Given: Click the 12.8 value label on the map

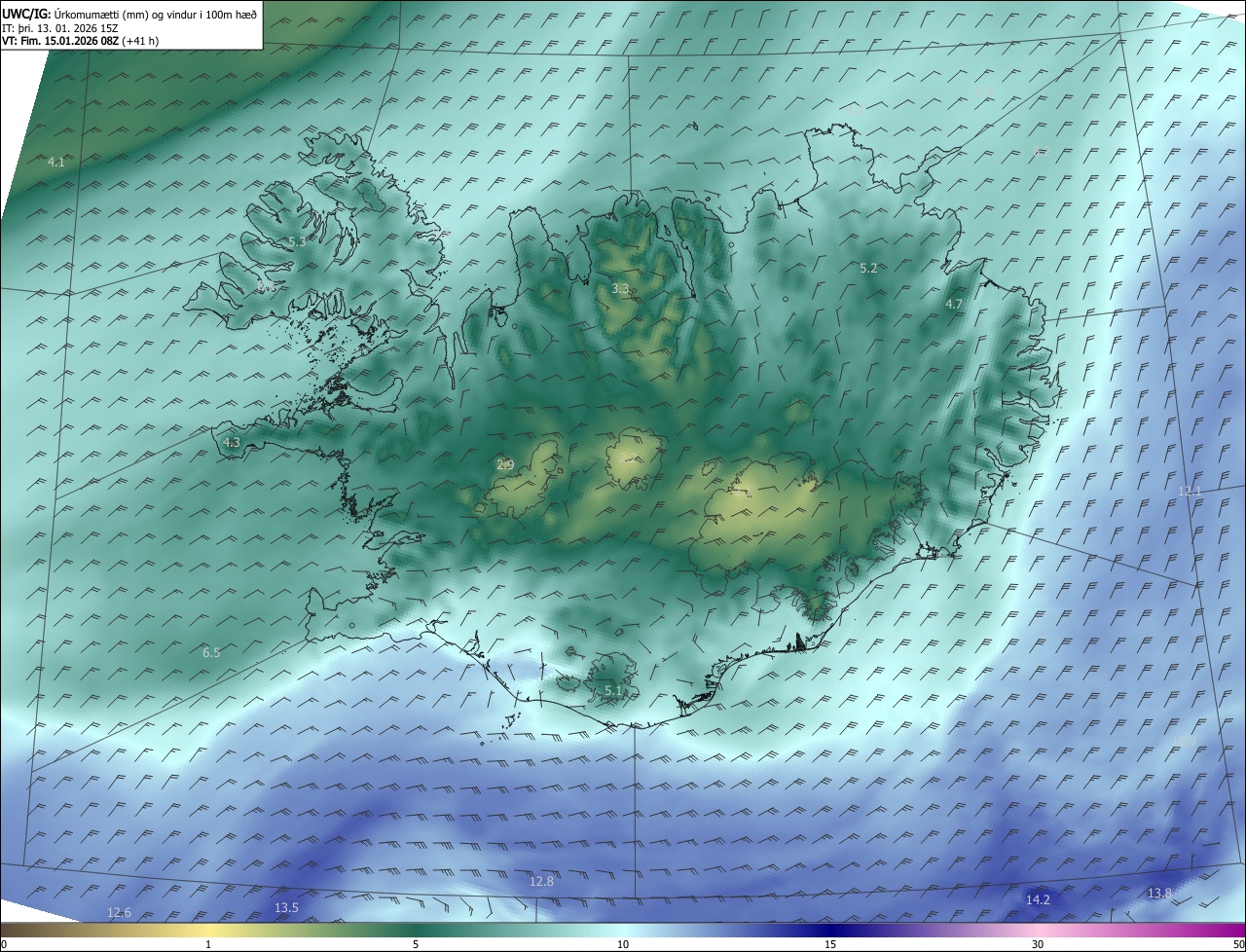Looking at the screenshot, I should click(x=541, y=881).
